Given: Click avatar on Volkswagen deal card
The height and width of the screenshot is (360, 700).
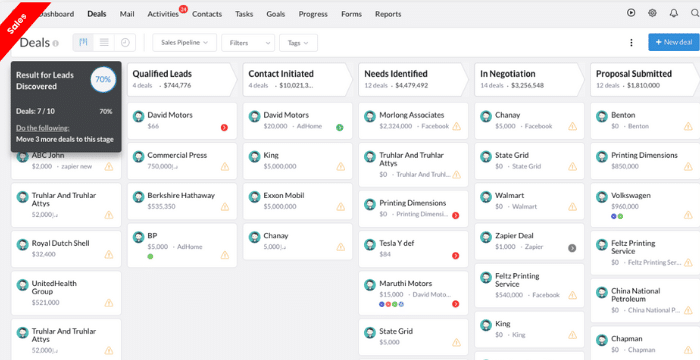Looking at the screenshot, I should [602, 197].
